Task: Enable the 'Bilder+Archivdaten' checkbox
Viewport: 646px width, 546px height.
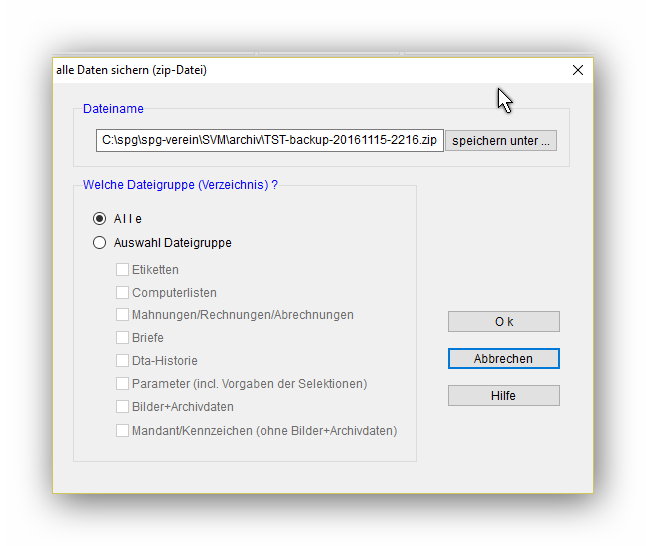Action: tap(122, 407)
